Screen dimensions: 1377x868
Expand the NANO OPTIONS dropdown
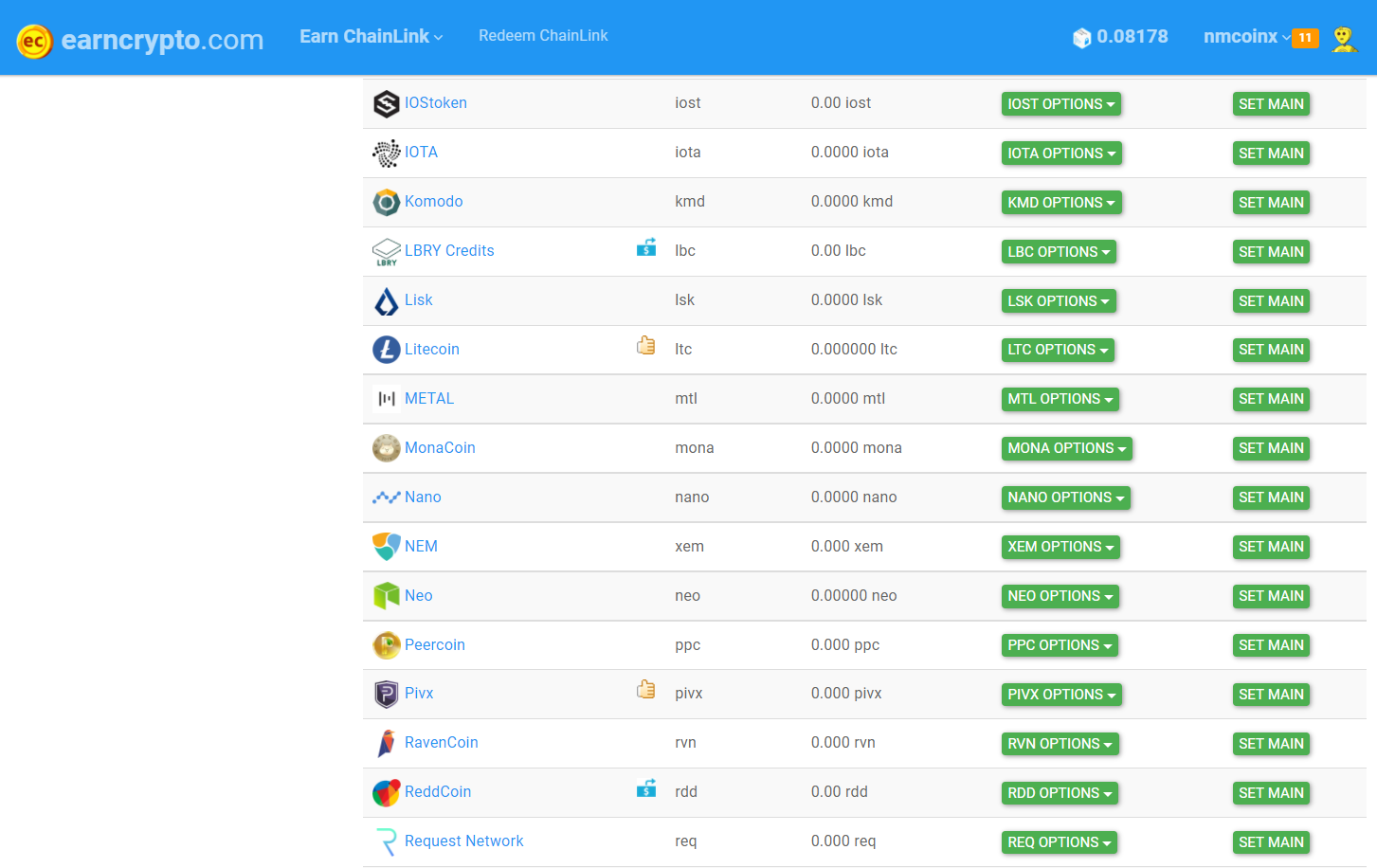(1066, 497)
